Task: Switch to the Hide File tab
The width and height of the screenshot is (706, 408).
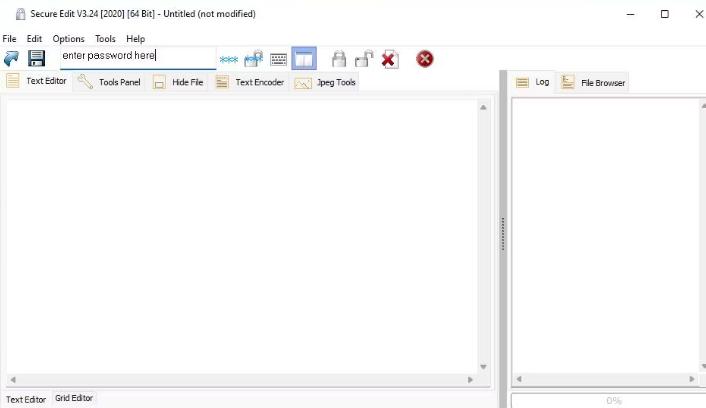Action: [178, 82]
